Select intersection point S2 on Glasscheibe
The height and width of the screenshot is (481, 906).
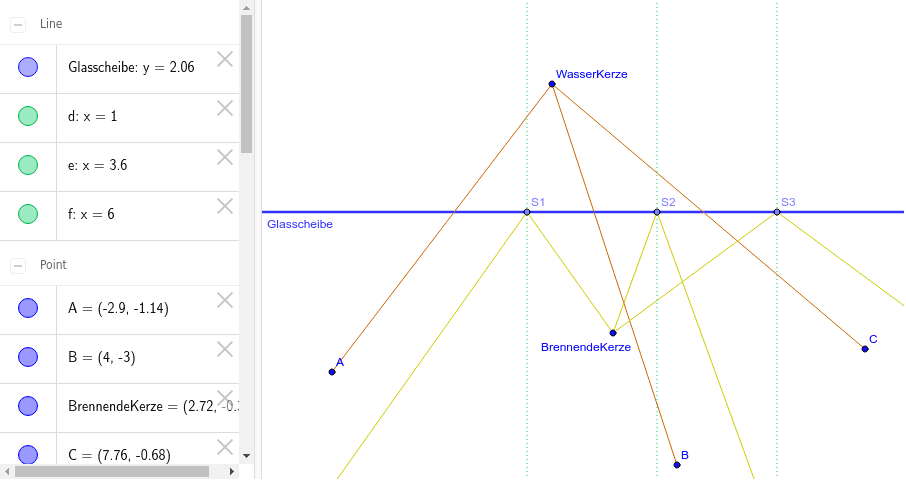pyautogui.click(x=657, y=212)
